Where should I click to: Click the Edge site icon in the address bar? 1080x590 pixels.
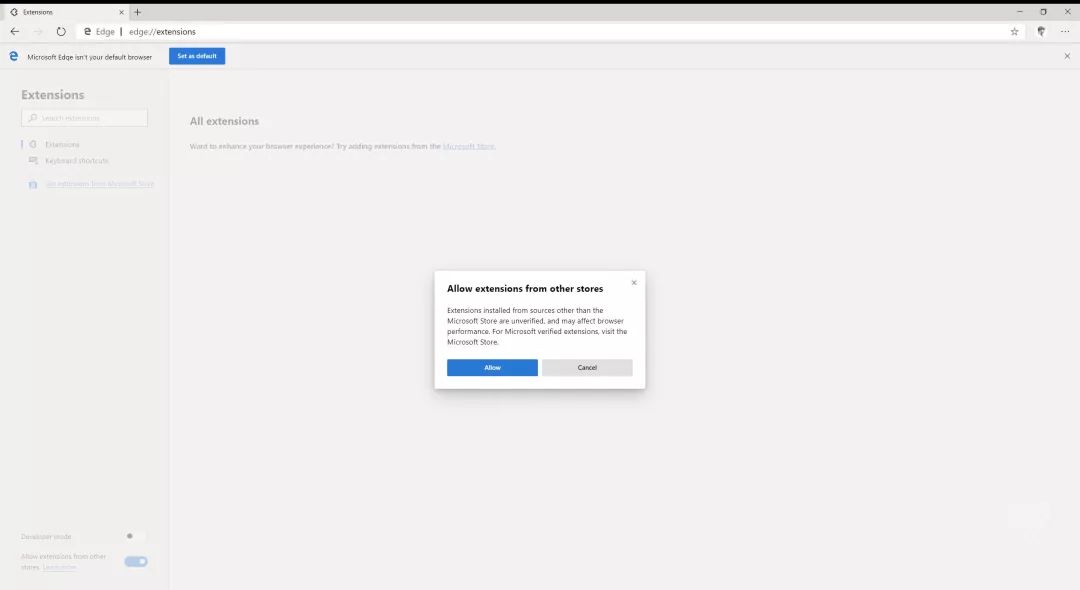pos(87,32)
